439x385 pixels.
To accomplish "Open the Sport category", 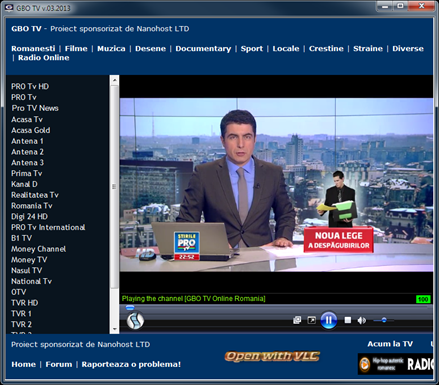I will click(252, 49).
